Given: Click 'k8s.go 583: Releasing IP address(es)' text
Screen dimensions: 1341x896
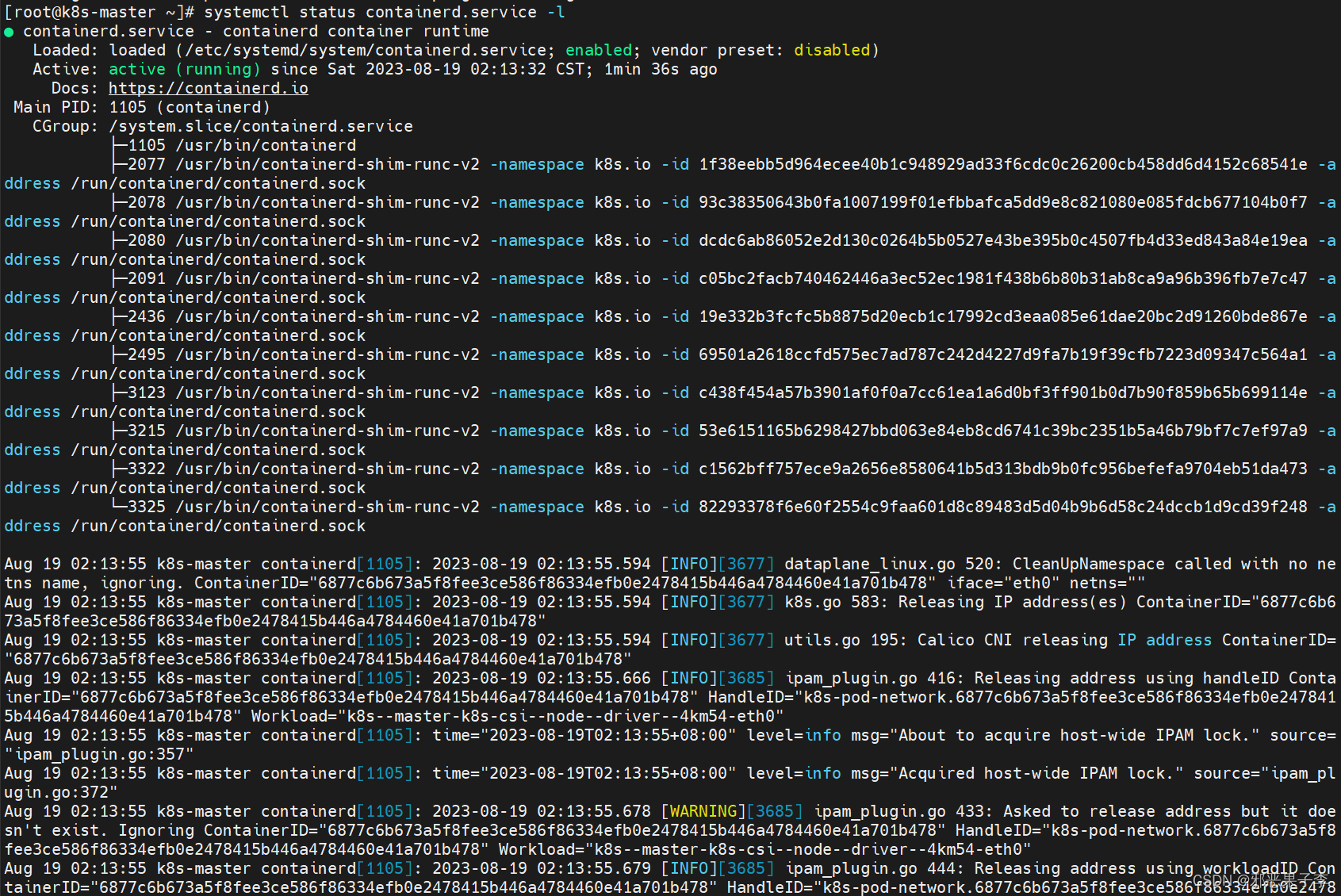Looking at the screenshot, I should pos(956,602).
